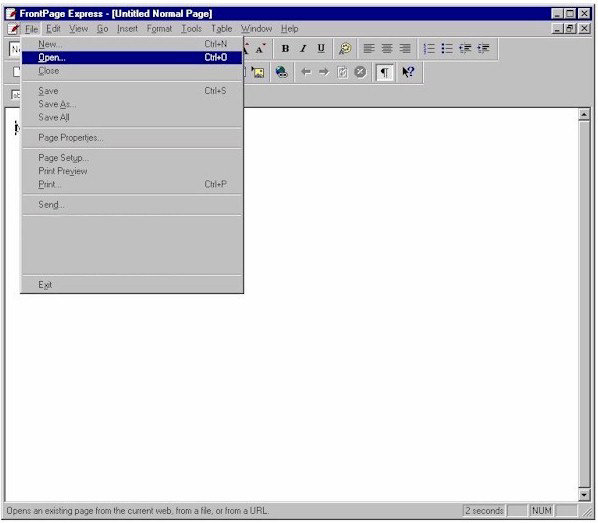
Task: Select Save in the File menu
Action: coord(132,91)
